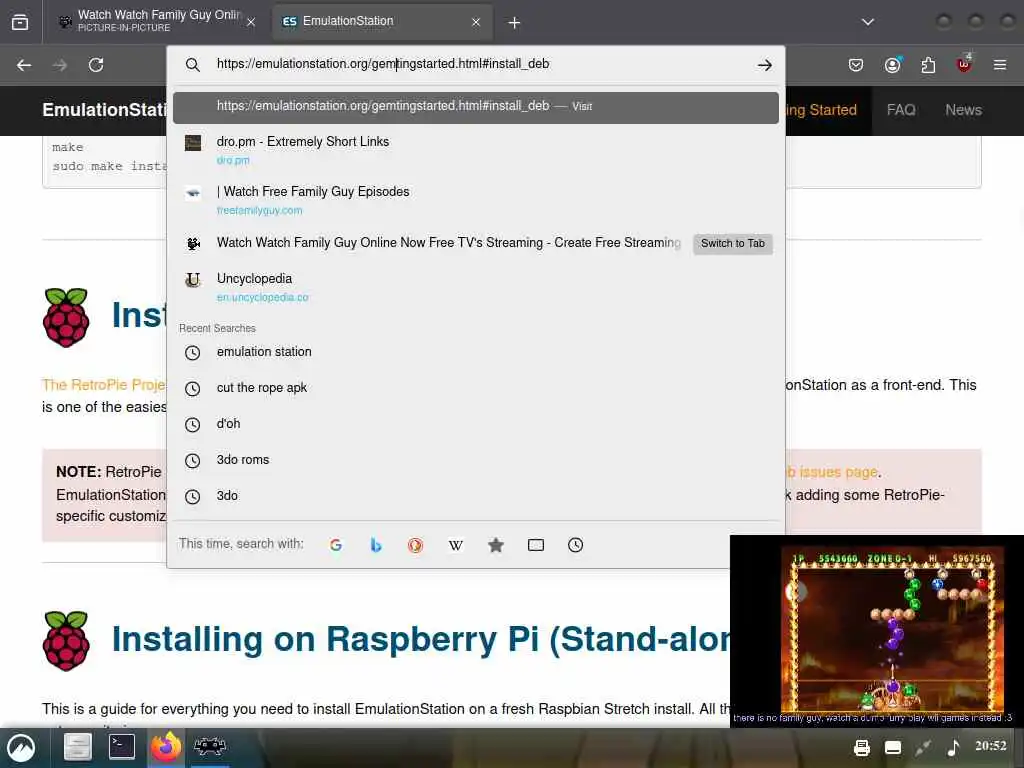Select recent search 'emulation station'
This screenshot has height=768, width=1024.
475,352
